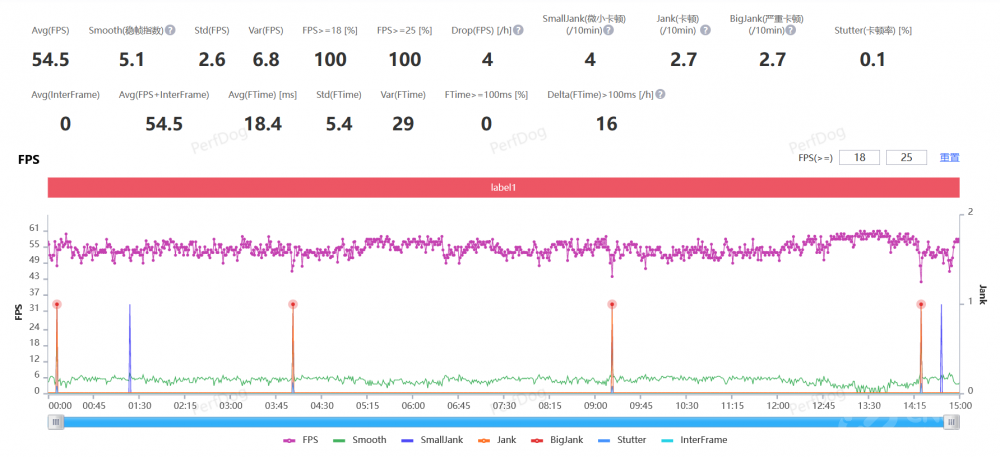Click the FPS(>=) label
Viewport: 1000px width, 457px height.
tap(816, 158)
